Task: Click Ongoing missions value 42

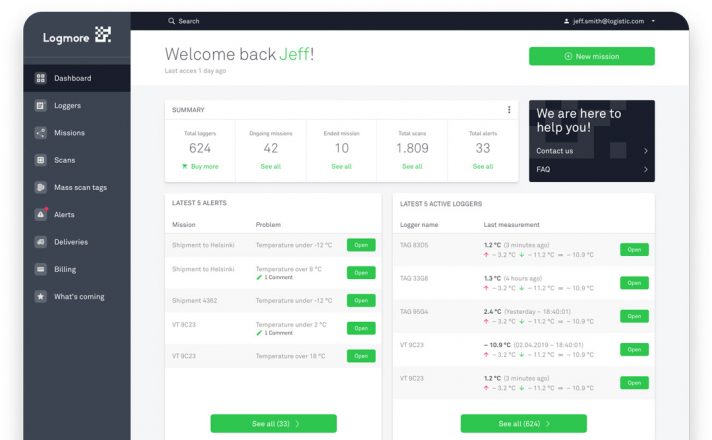Action: pyautogui.click(x=271, y=148)
